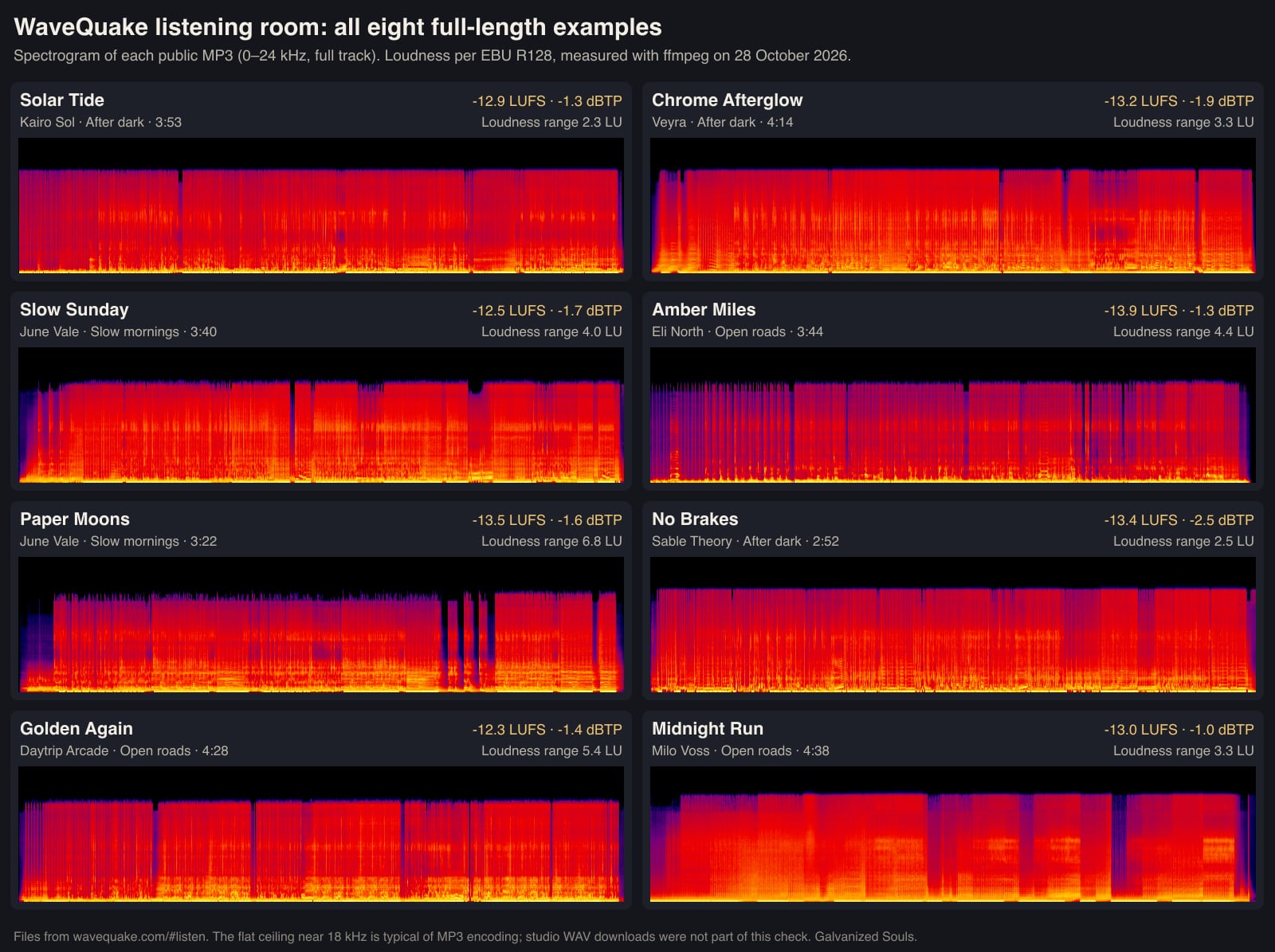Select the 'Amber Miles' track title
Viewport: 1275px width, 952px height.
[x=704, y=310]
